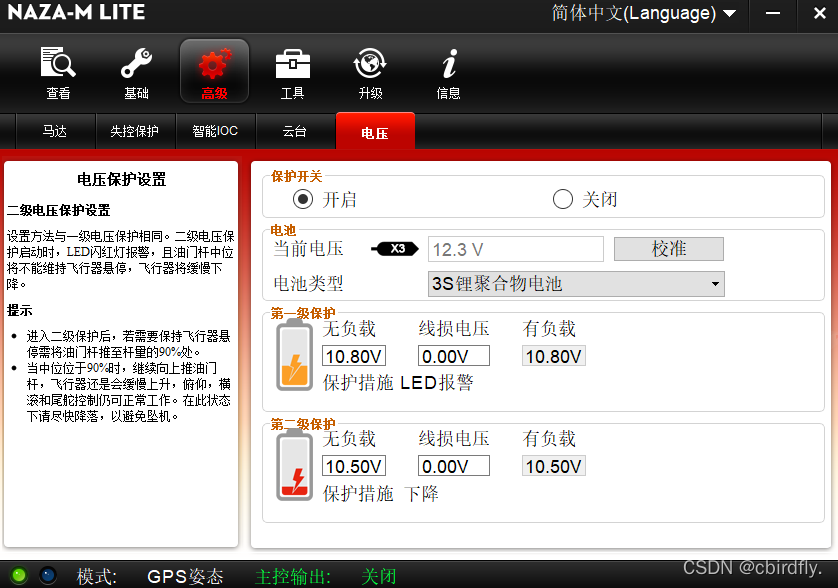Edit first-level 无负载 10.80V field

coord(354,356)
